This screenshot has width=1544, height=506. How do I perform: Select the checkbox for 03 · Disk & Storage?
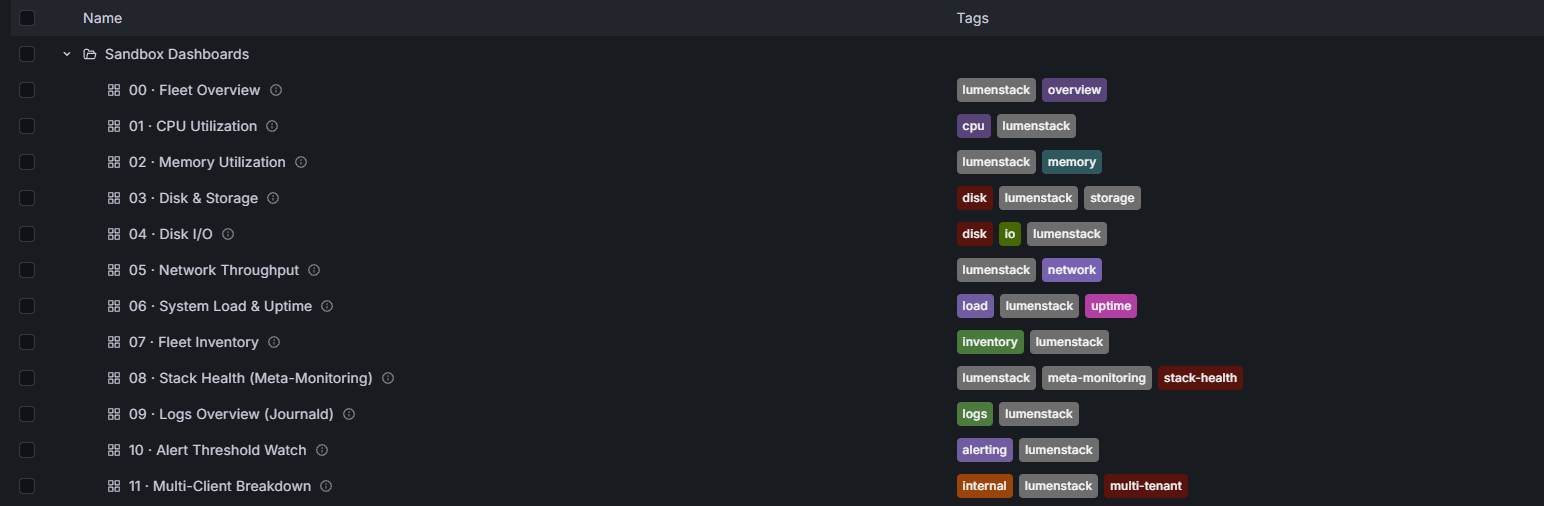tap(27, 198)
